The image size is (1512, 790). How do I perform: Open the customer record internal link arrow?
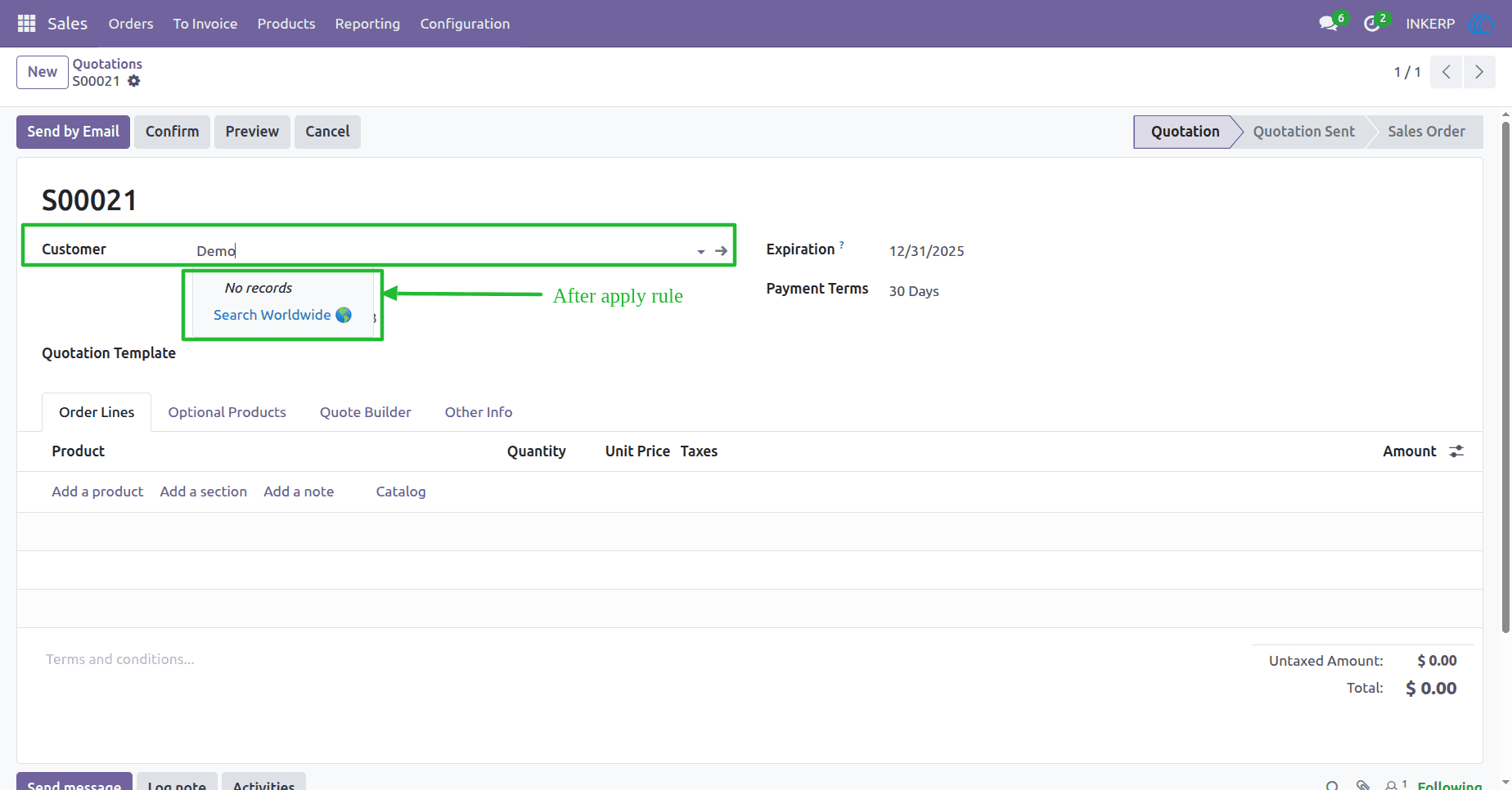point(721,251)
